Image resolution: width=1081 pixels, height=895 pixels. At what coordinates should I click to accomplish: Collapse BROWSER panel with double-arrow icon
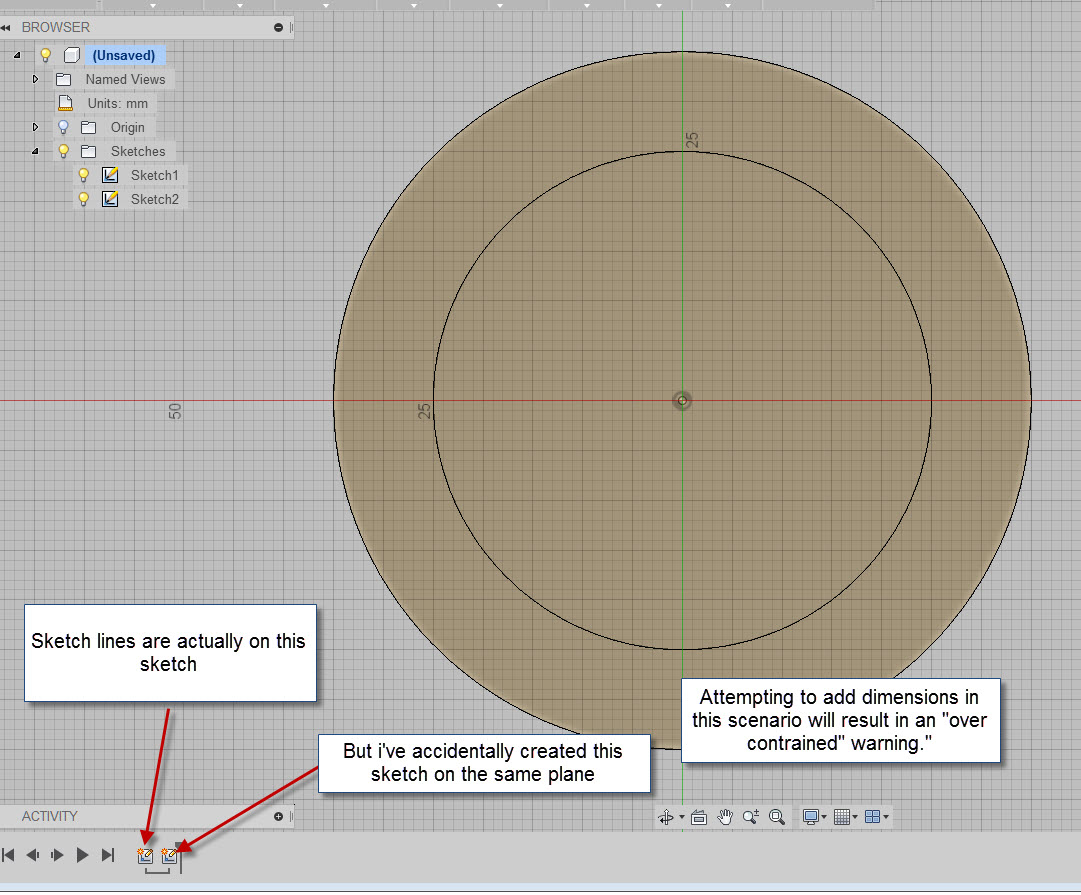coord(6,28)
